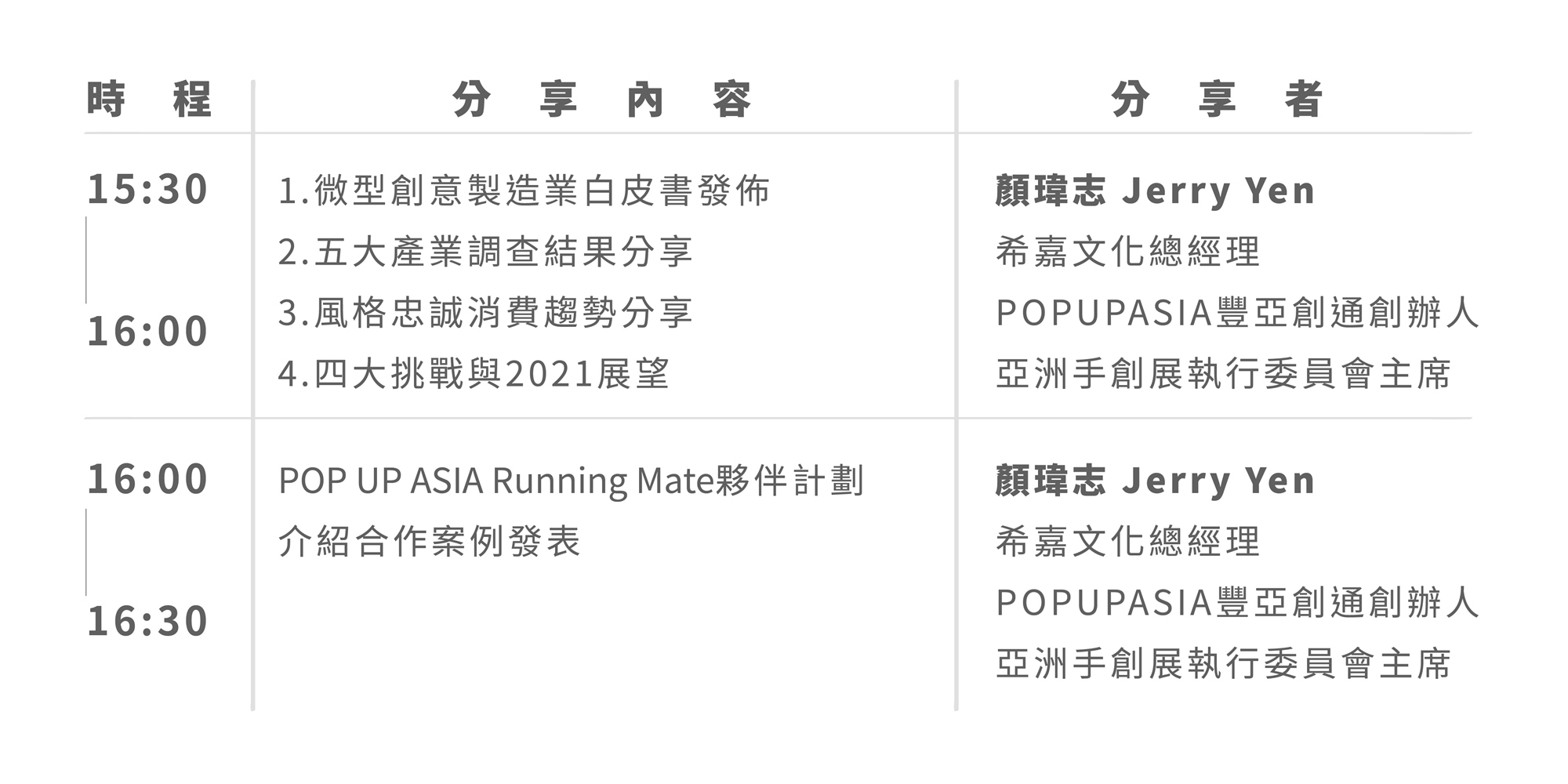Screen dimensions: 1568x784
Task: Click first 亞洲手創展執行委員會主席 line
Action: [1224, 374]
